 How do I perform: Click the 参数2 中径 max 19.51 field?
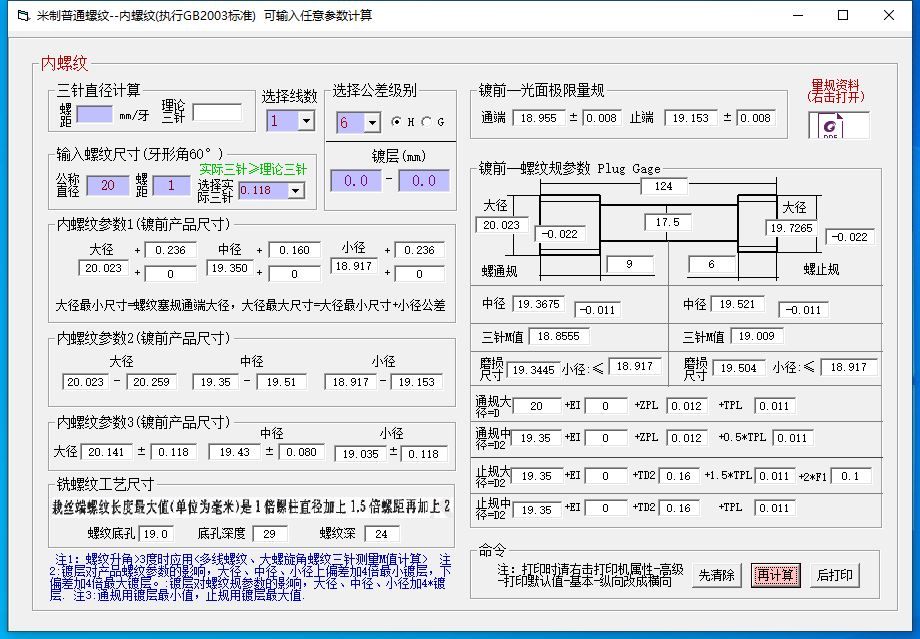282,382
